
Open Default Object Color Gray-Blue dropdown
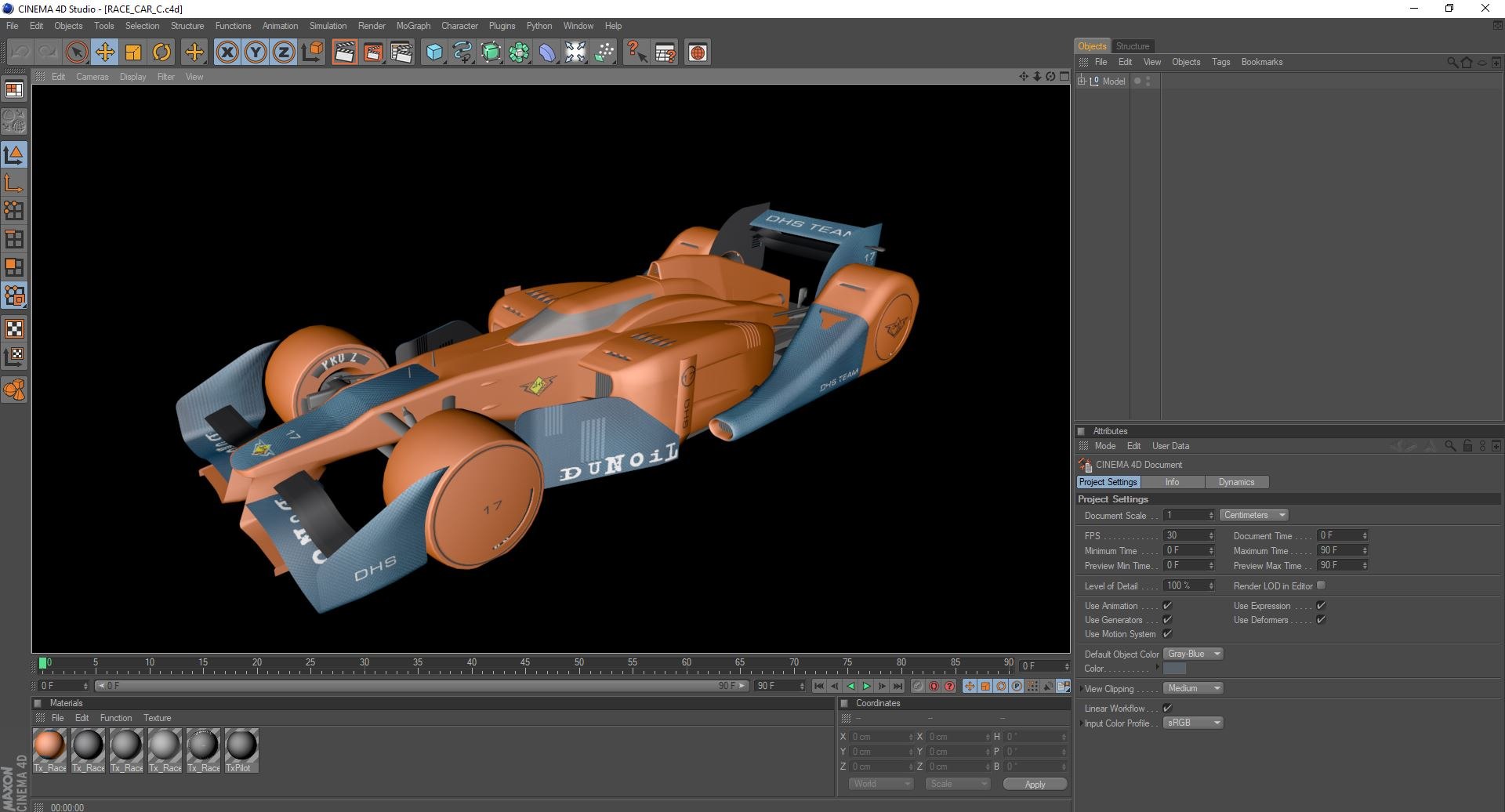tap(1193, 654)
